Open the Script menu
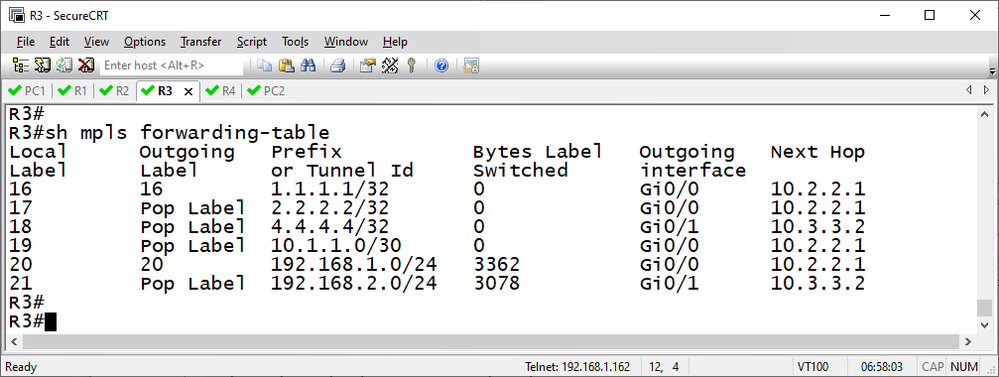Image resolution: width=999 pixels, height=377 pixels. (x=252, y=42)
